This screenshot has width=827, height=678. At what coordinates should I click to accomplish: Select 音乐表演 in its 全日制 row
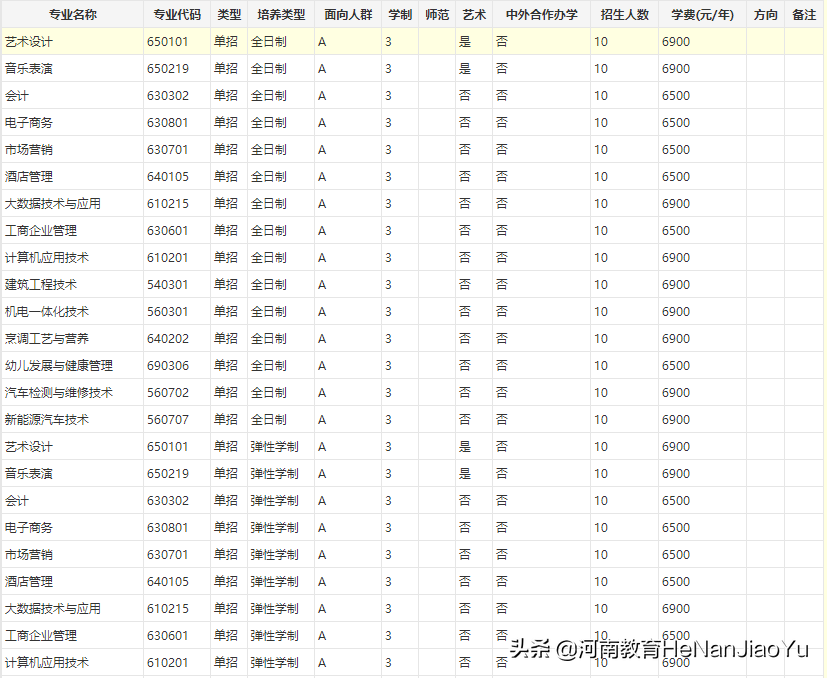pyautogui.click(x=28, y=69)
